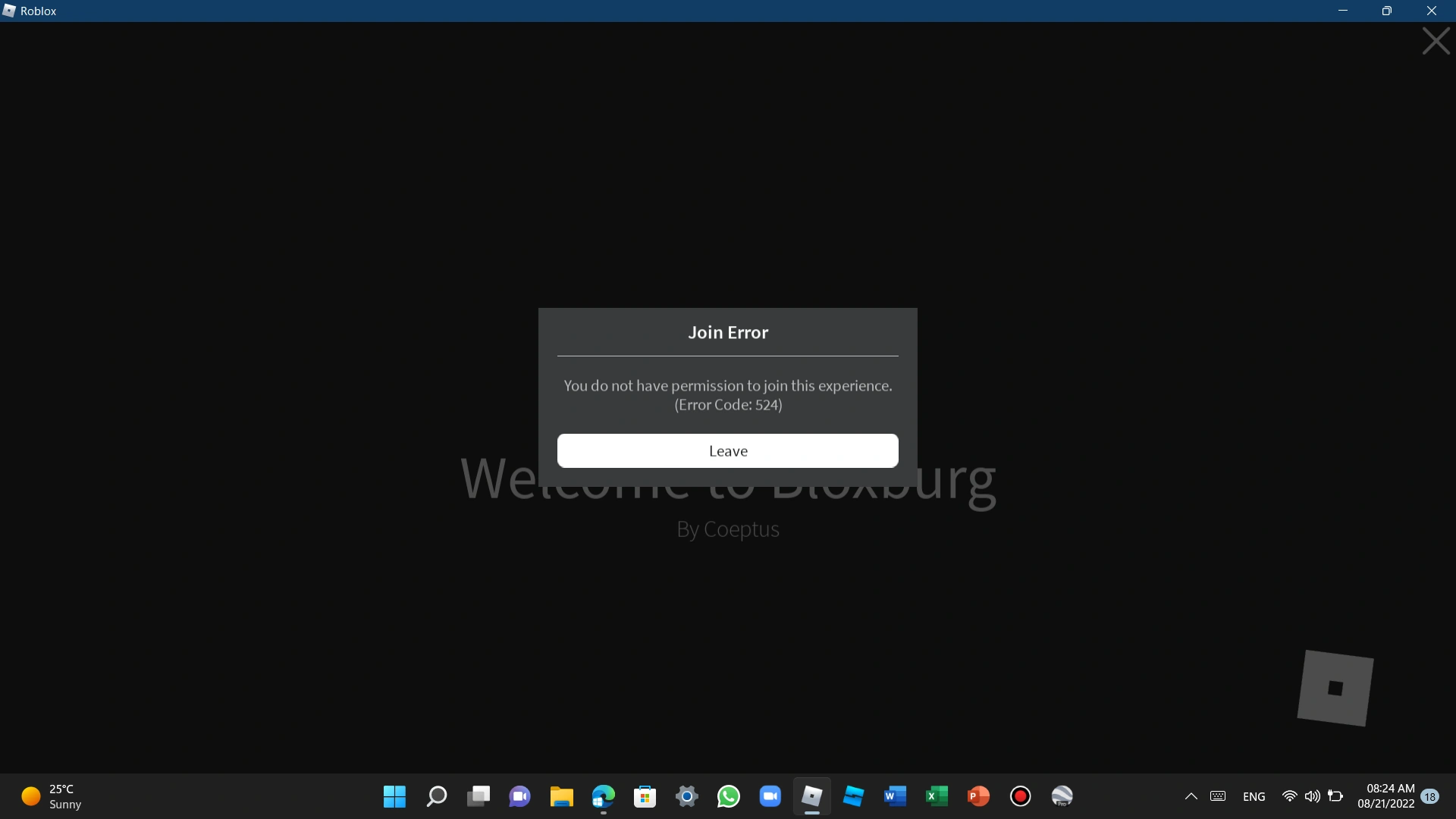
Task: Open PowerPoint from the taskbar
Action: (x=978, y=796)
